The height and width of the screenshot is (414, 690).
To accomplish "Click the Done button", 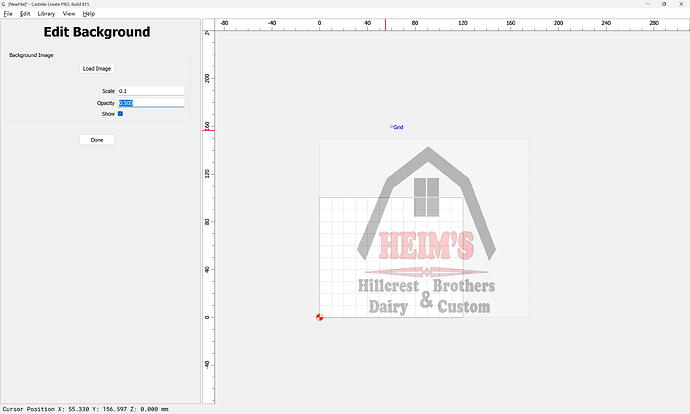I will tap(97, 140).
